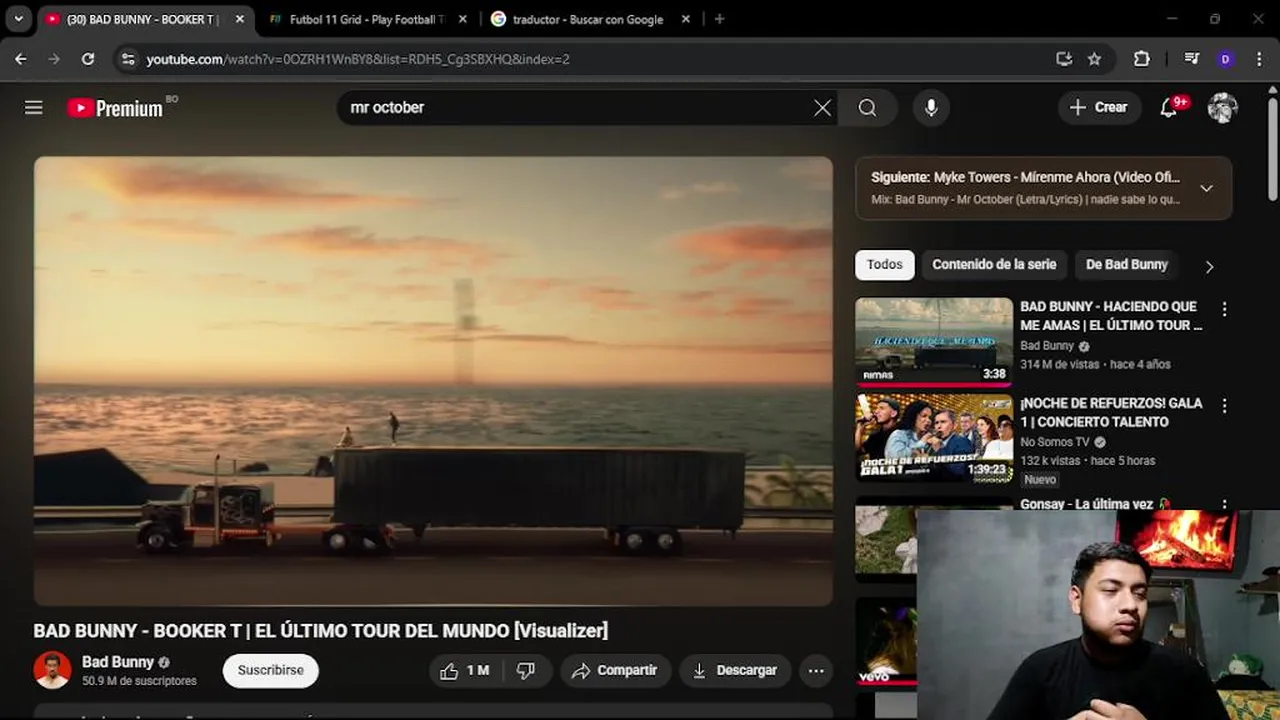The image size is (1280, 720).
Task: Open the YouTube hamburger guide menu
Action: [34, 107]
